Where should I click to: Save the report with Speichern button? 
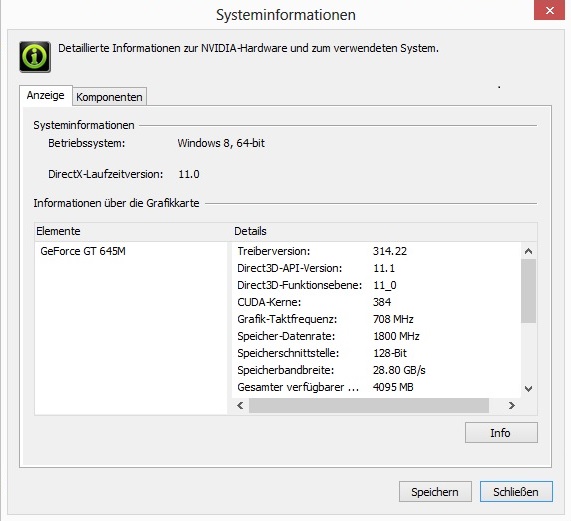(435, 492)
